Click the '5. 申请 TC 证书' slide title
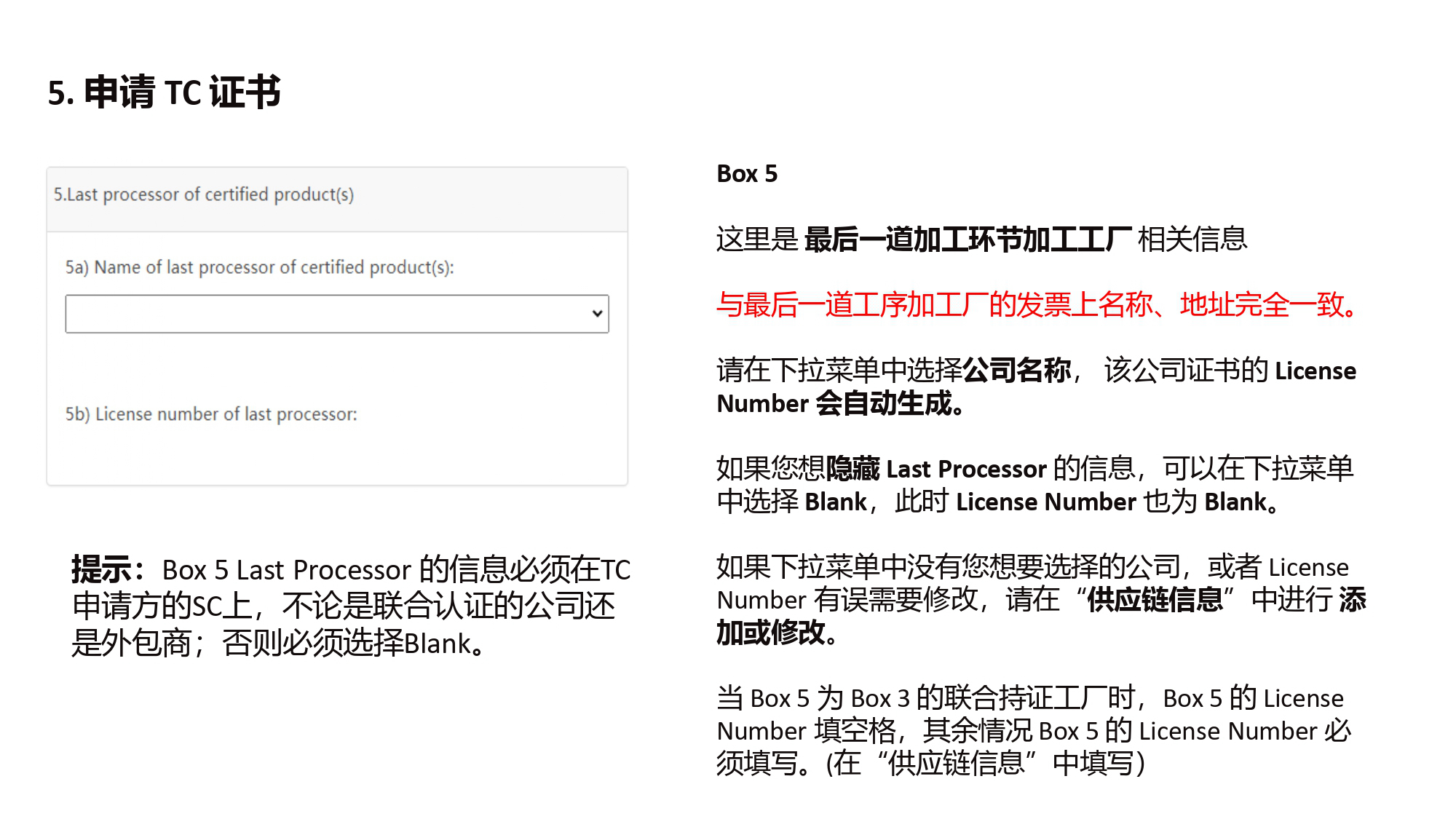The image size is (1456, 819). (x=165, y=92)
